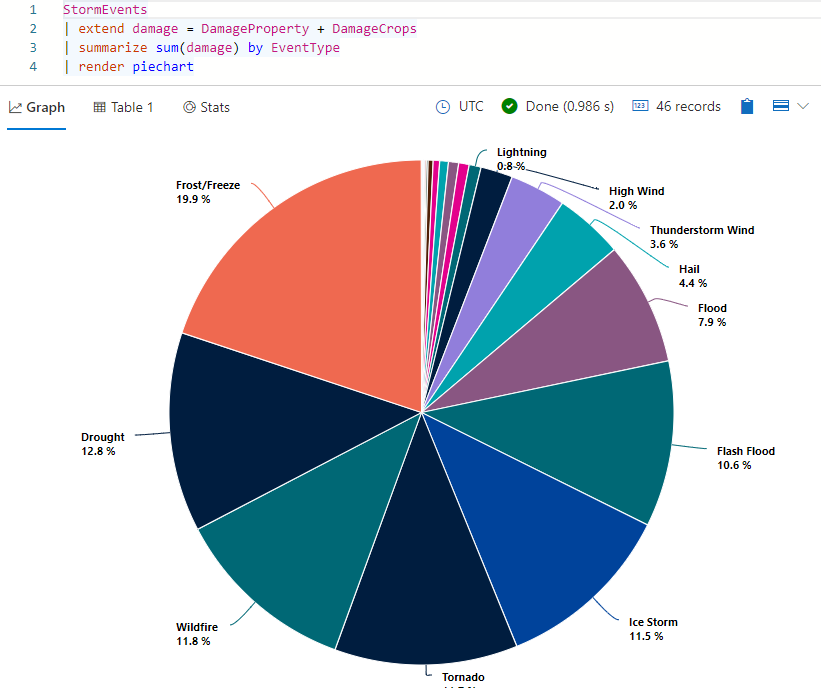Screen dimensions: 821x688
Task: Click the Graph chart icon
Action: coord(15,107)
